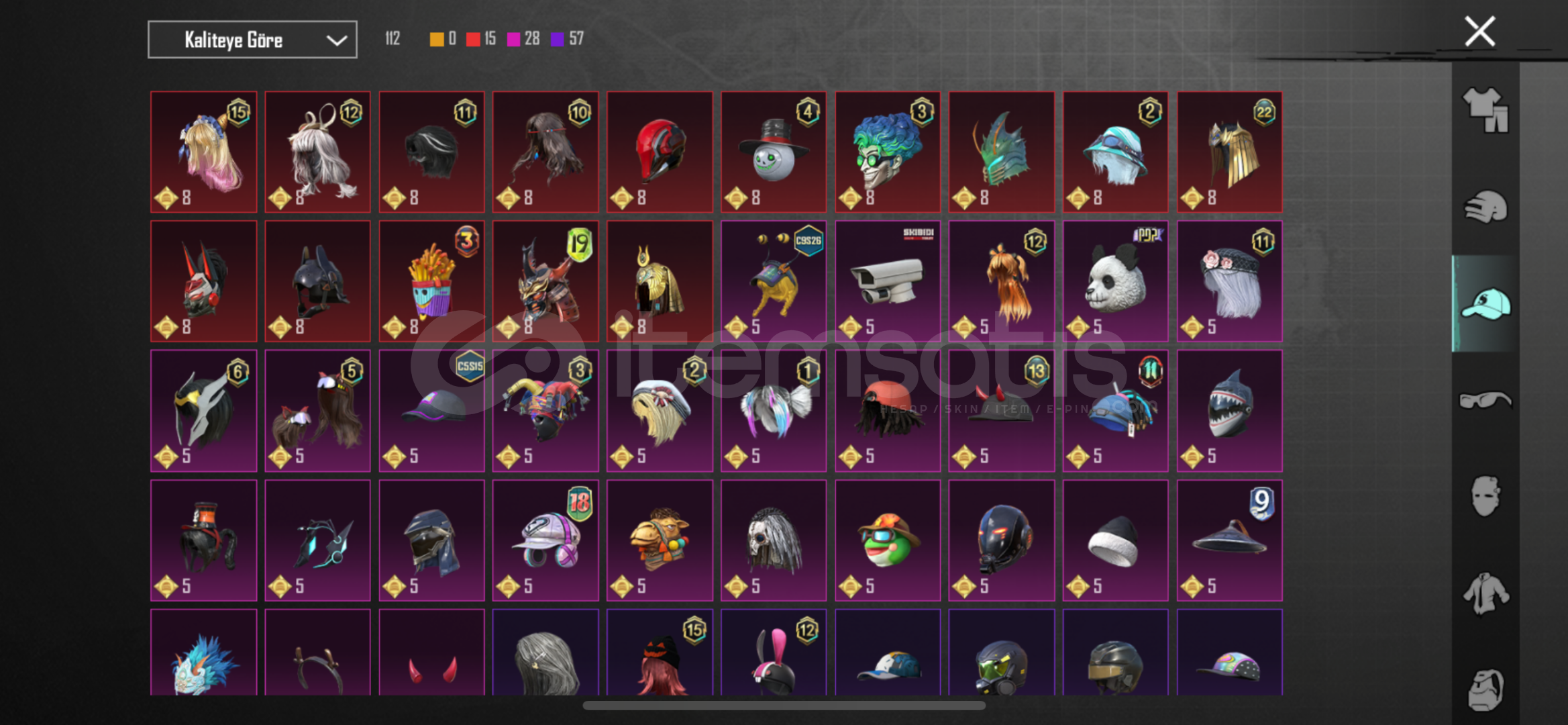The width and height of the screenshot is (1568, 725).
Task: Expand the Kaliteye Göre sort dropdown
Action: tap(252, 40)
